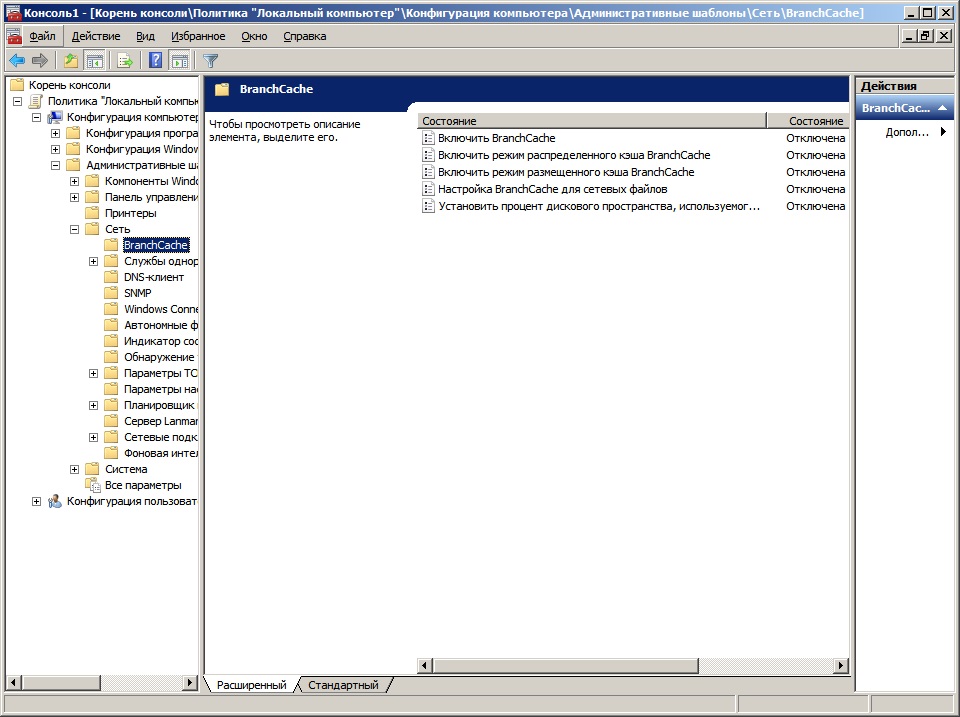This screenshot has width=960, height=717.
Task: Collapse the 'Административные шаблоны' node
Action: (x=56, y=165)
